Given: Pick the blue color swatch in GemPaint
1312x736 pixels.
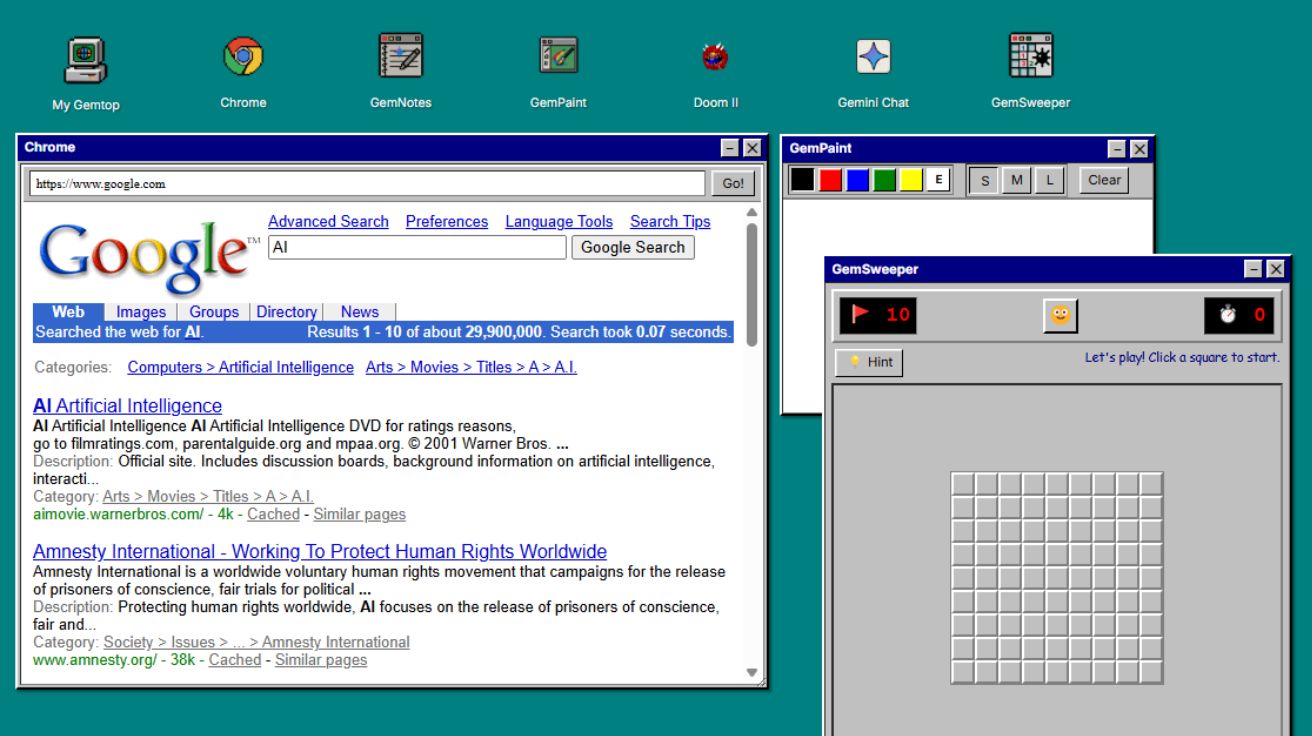Looking at the screenshot, I should (857, 180).
